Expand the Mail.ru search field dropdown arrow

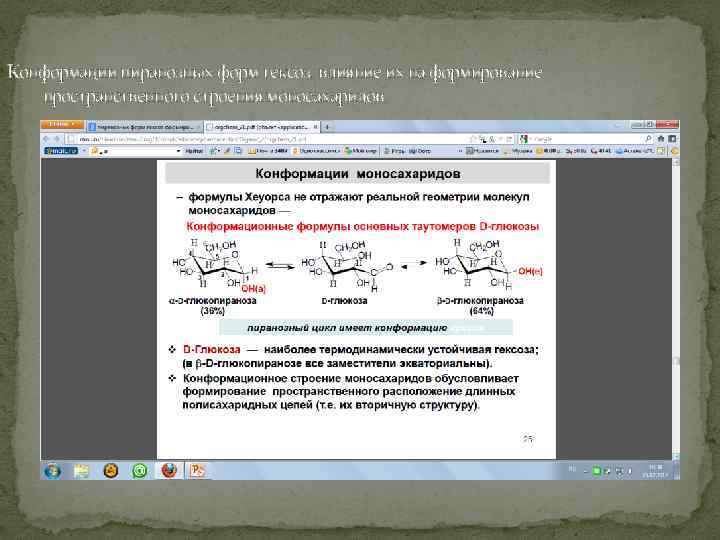click(179, 151)
